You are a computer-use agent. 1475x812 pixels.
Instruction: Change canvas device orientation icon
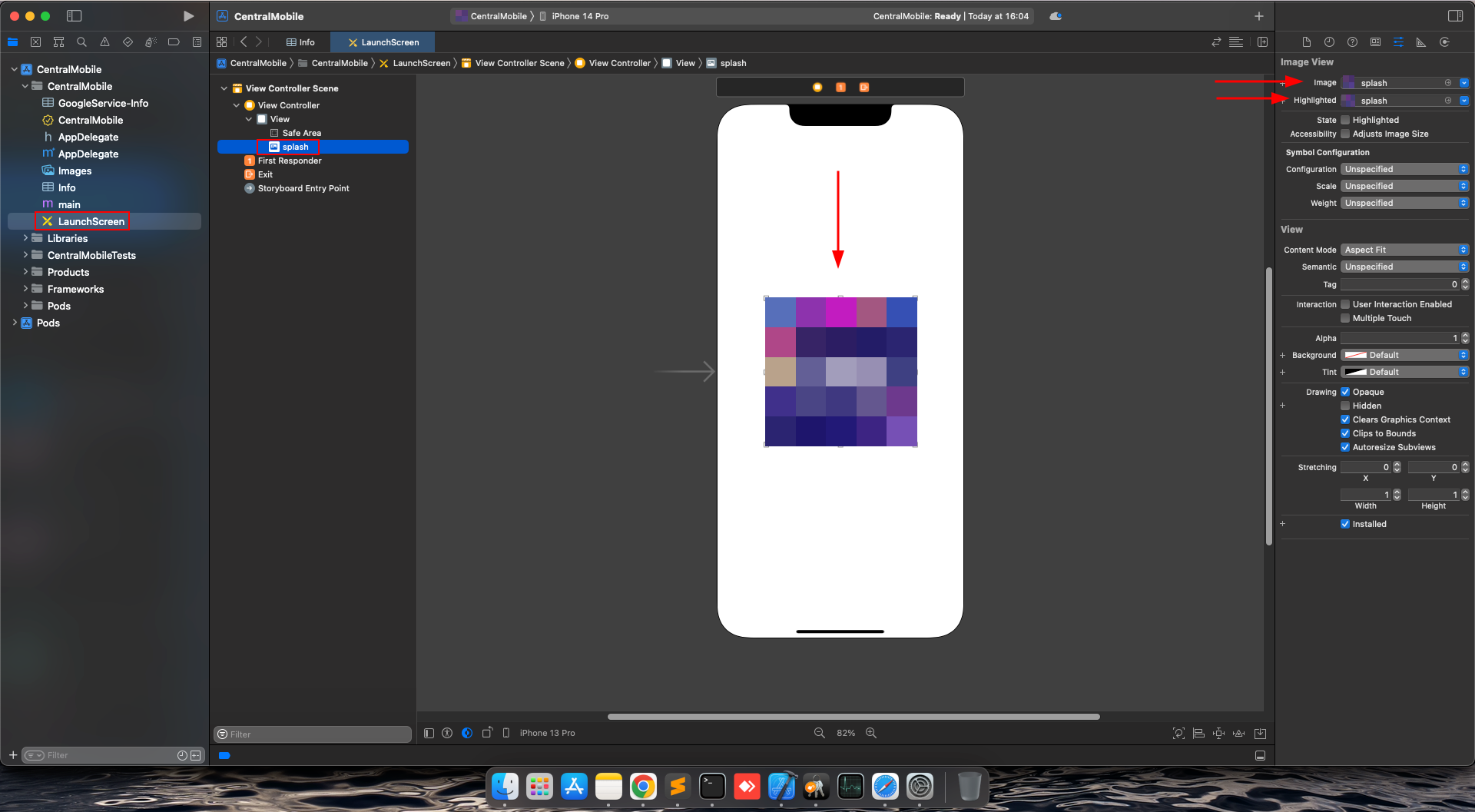pyautogui.click(x=487, y=733)
